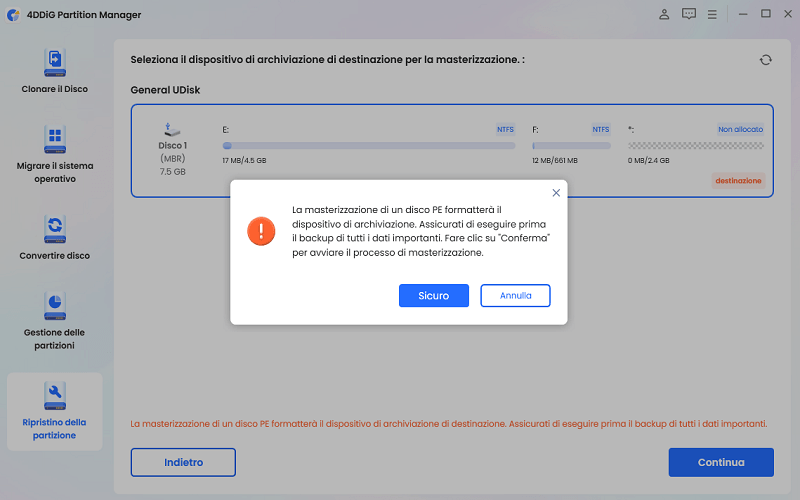Click the Non allocato tag
Screen dimensions: 800x500
pos(740,130)
